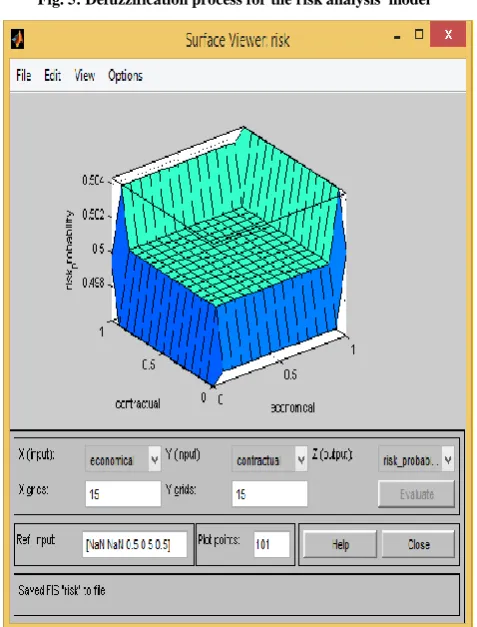The image size is (477, 627).
Task: Click the 'Plot points:' label
Action: pyautogui.click(x=219, y=540)
